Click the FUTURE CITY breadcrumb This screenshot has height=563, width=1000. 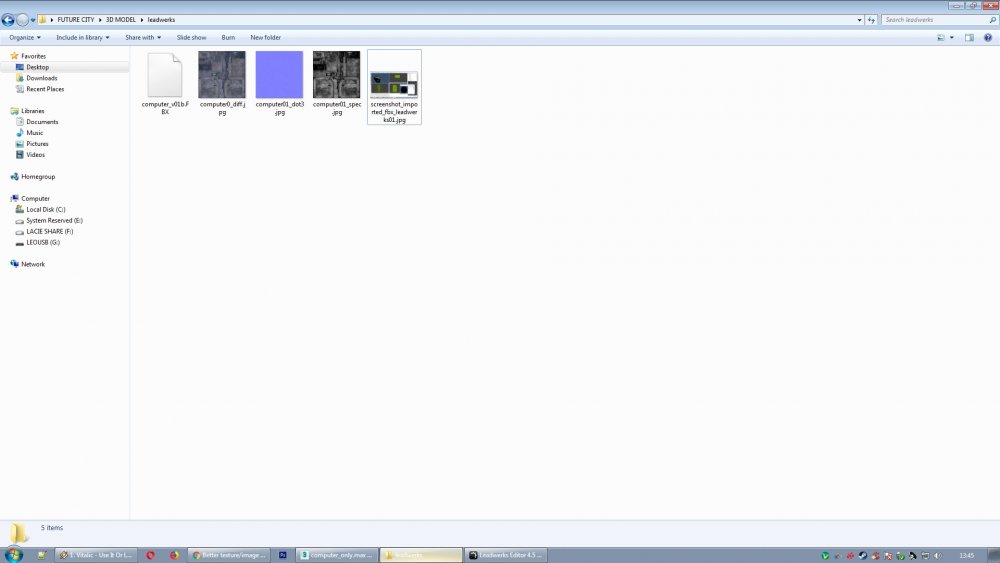point(76,20)
